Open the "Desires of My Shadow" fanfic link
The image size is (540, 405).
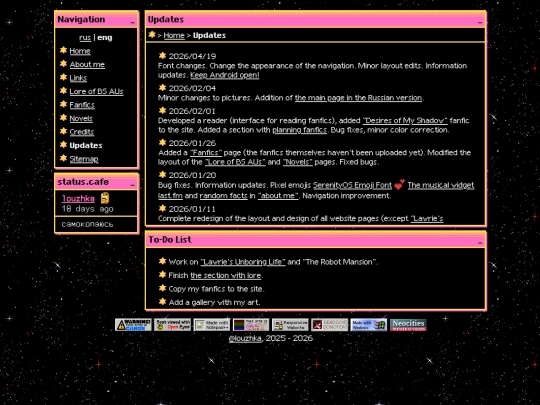click(405, 121)
